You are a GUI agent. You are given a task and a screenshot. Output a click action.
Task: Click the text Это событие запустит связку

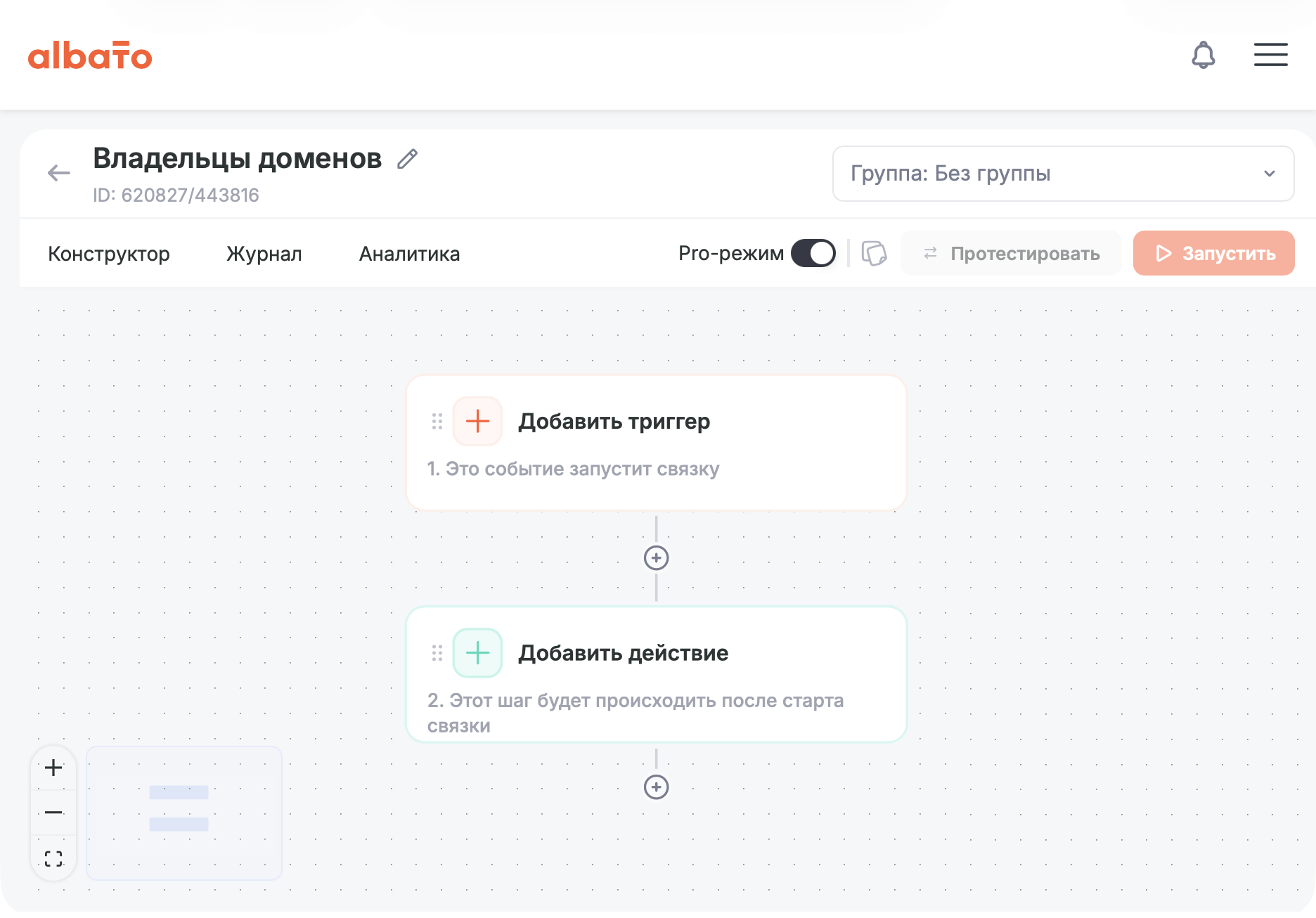[x=583, y=469]
